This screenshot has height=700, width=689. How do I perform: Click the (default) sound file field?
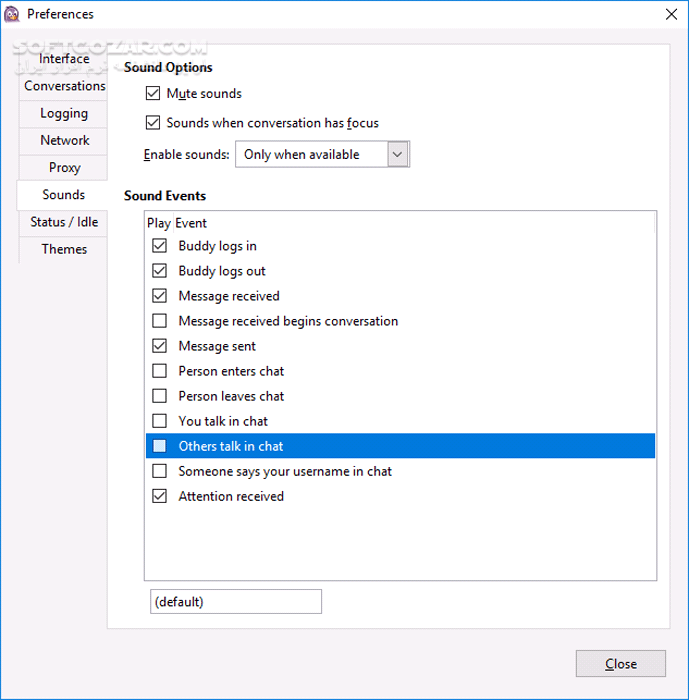[x=235, y=601]
